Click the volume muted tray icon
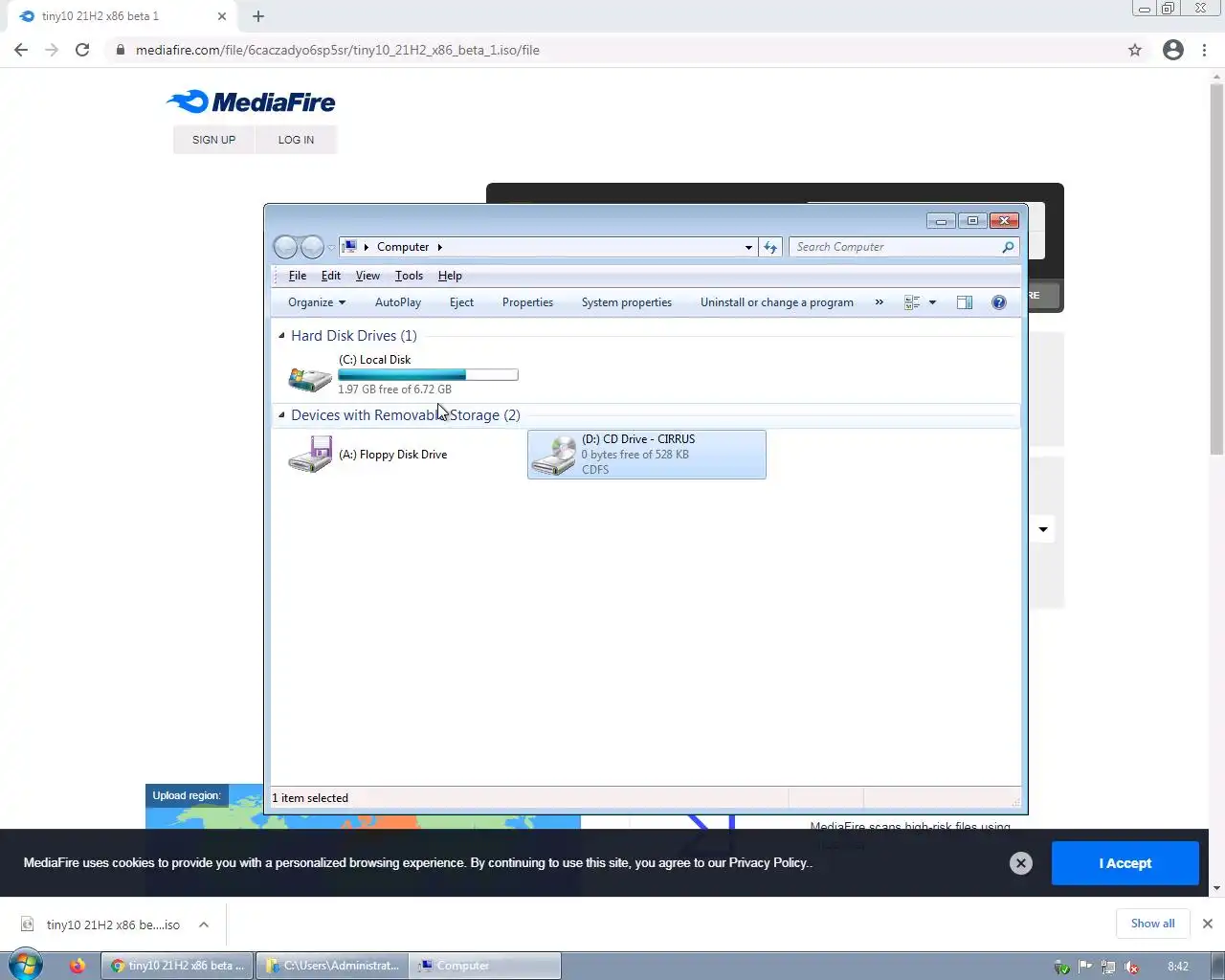1225x980 pixels. [1131, 967]
